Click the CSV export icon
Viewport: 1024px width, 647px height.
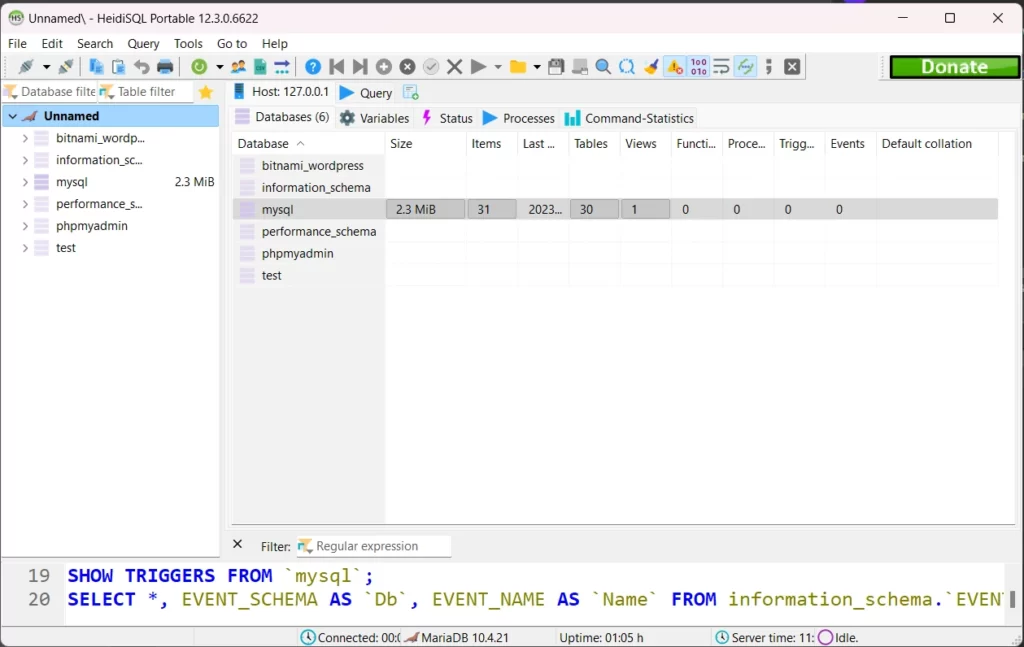click(260, 67)
